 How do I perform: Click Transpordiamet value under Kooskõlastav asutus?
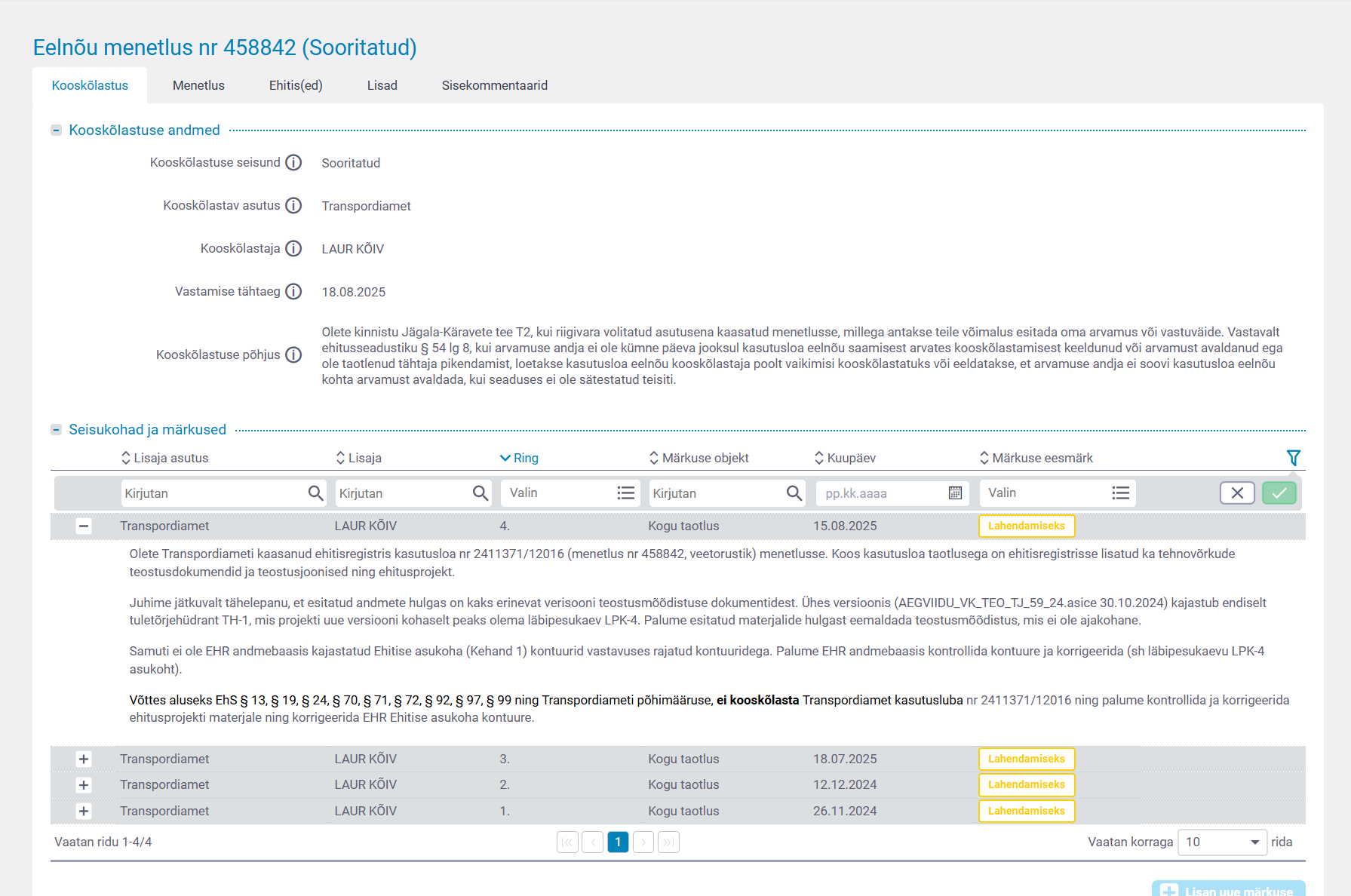(x=367, y=207)
